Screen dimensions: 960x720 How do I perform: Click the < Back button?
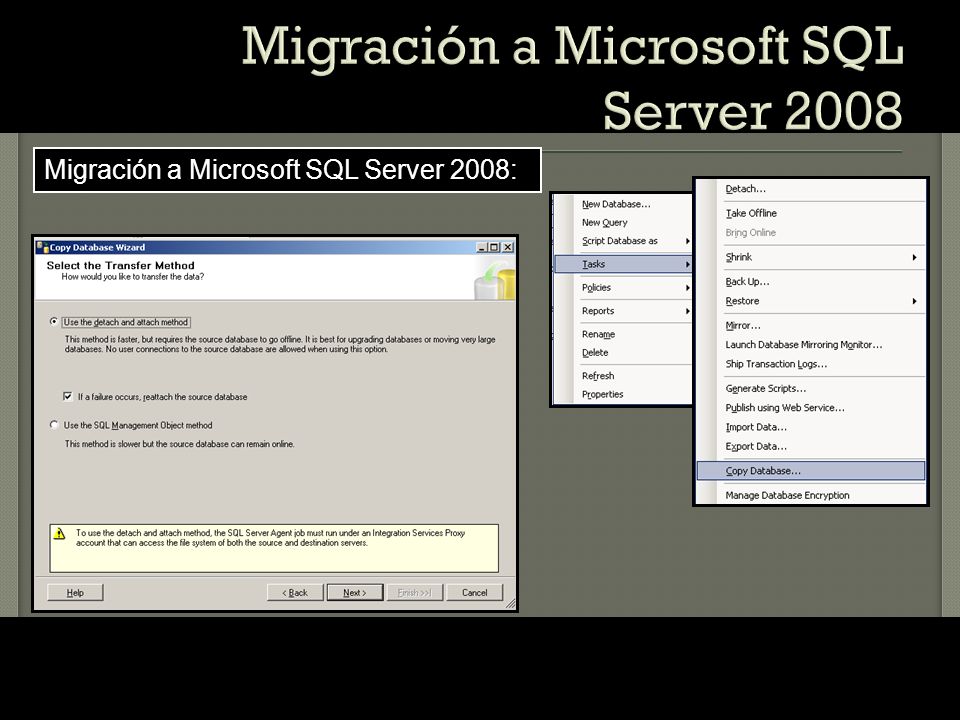295,592
